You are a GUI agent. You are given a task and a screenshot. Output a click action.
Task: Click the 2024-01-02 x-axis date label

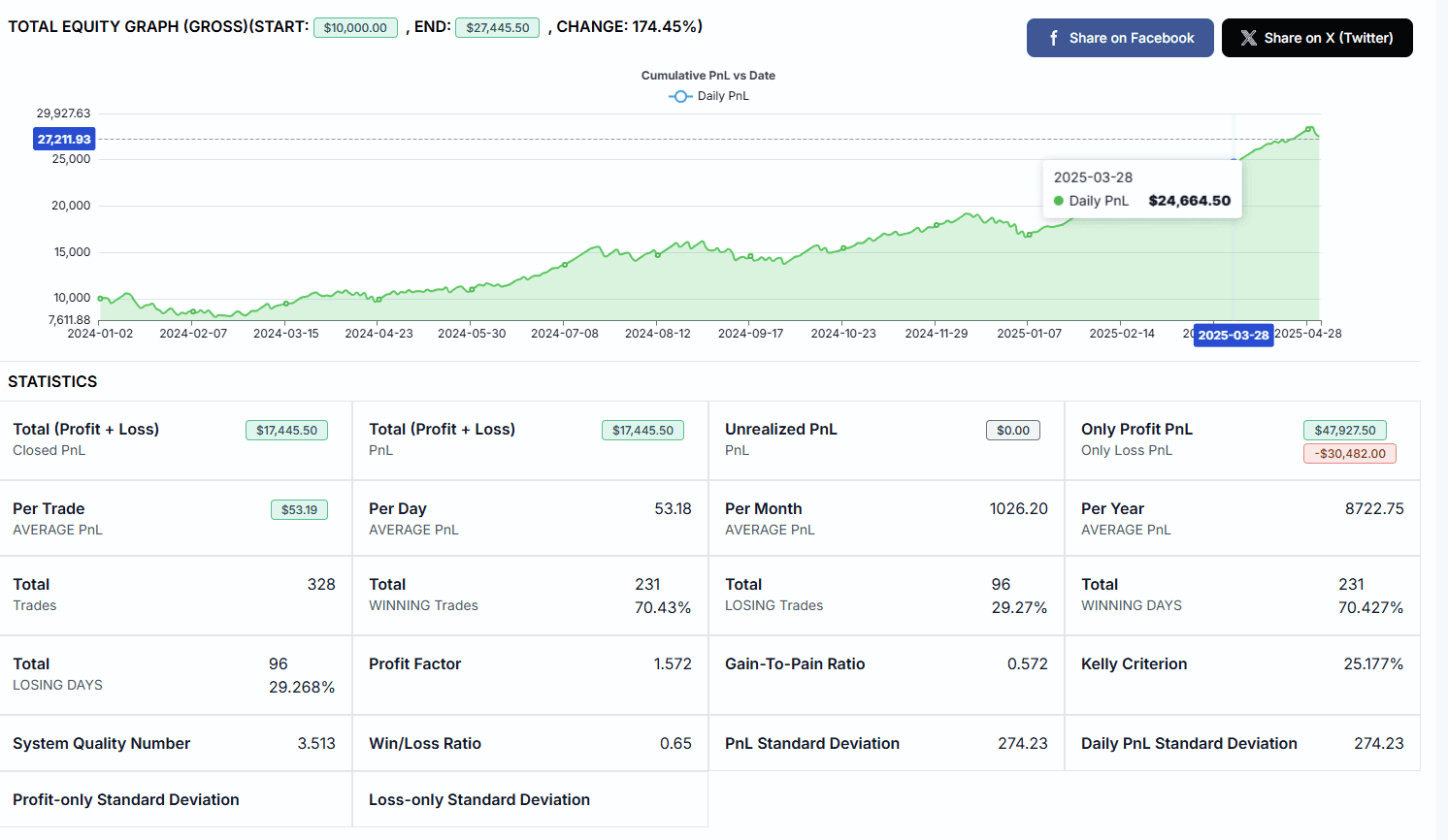pyautogui.click(x=100, y=334)
